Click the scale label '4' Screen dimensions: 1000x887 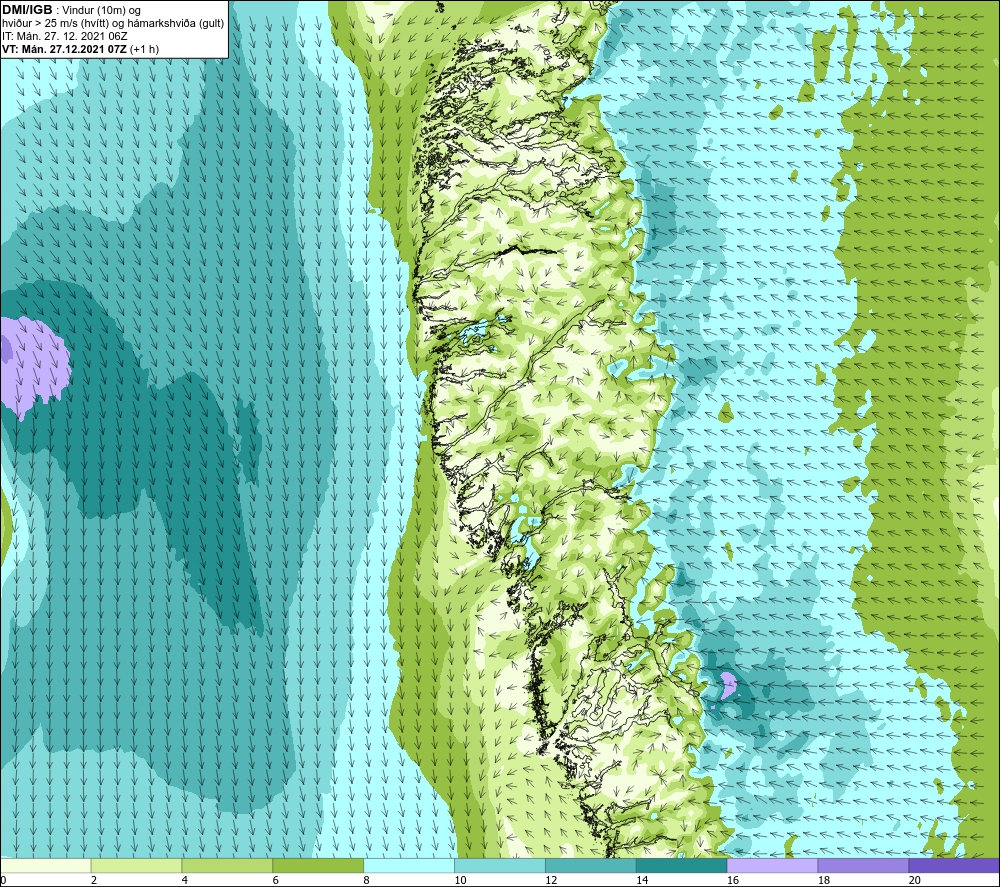tap(184, 880)
